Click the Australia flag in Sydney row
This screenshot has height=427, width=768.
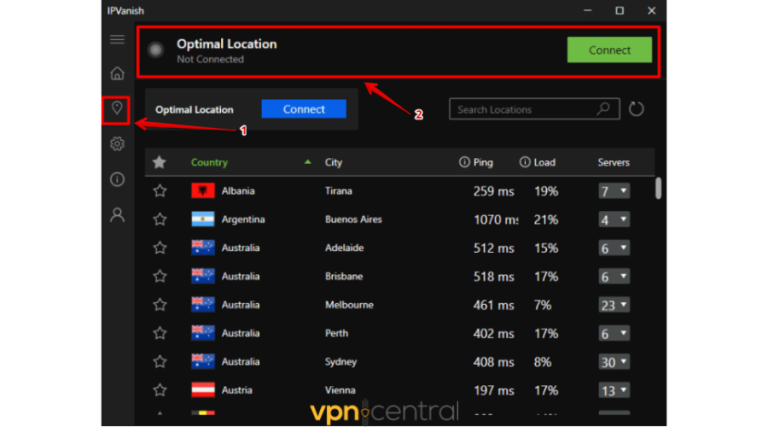tap(203, 361)
